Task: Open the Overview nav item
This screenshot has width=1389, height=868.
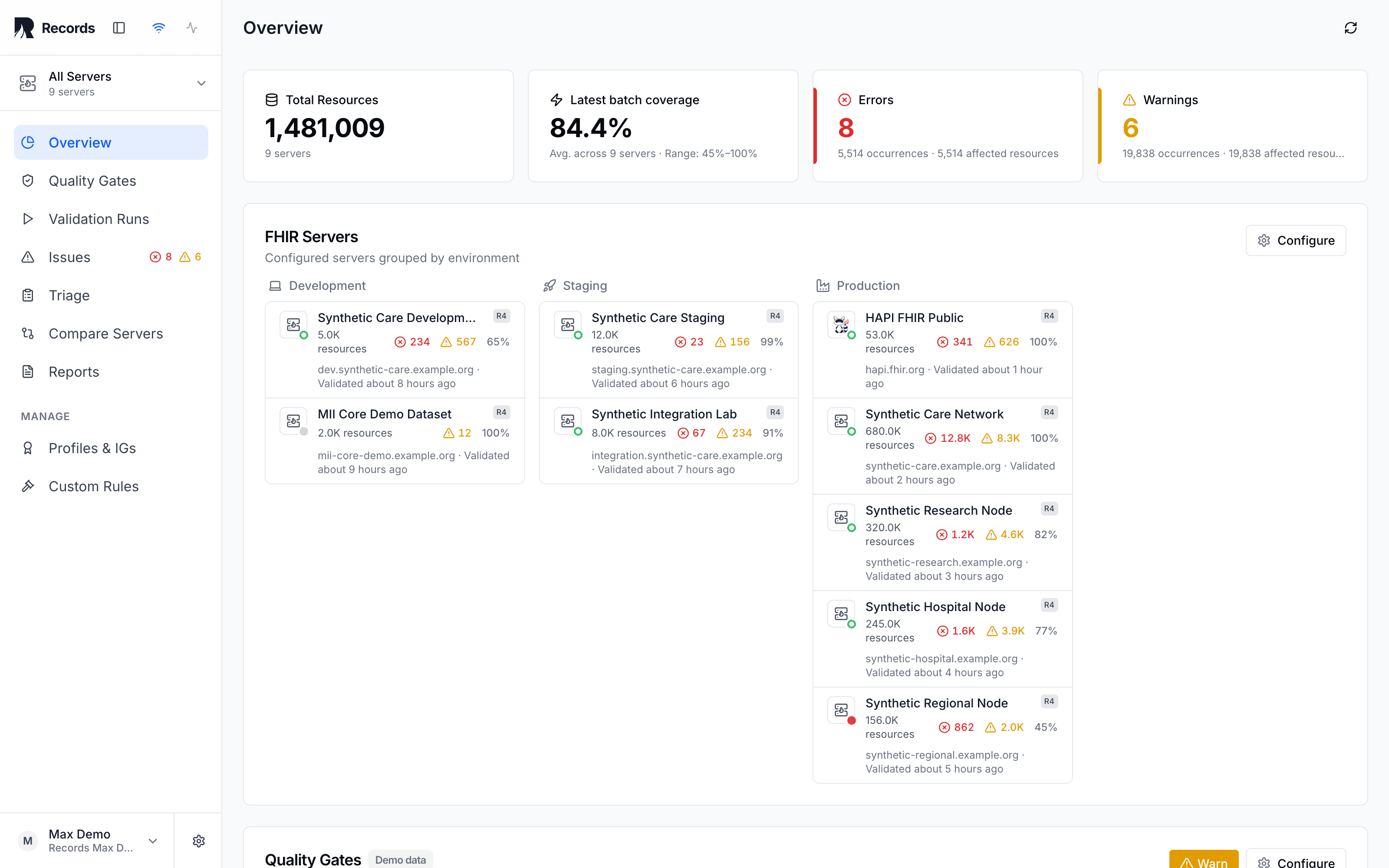Action: click(111, 142)
